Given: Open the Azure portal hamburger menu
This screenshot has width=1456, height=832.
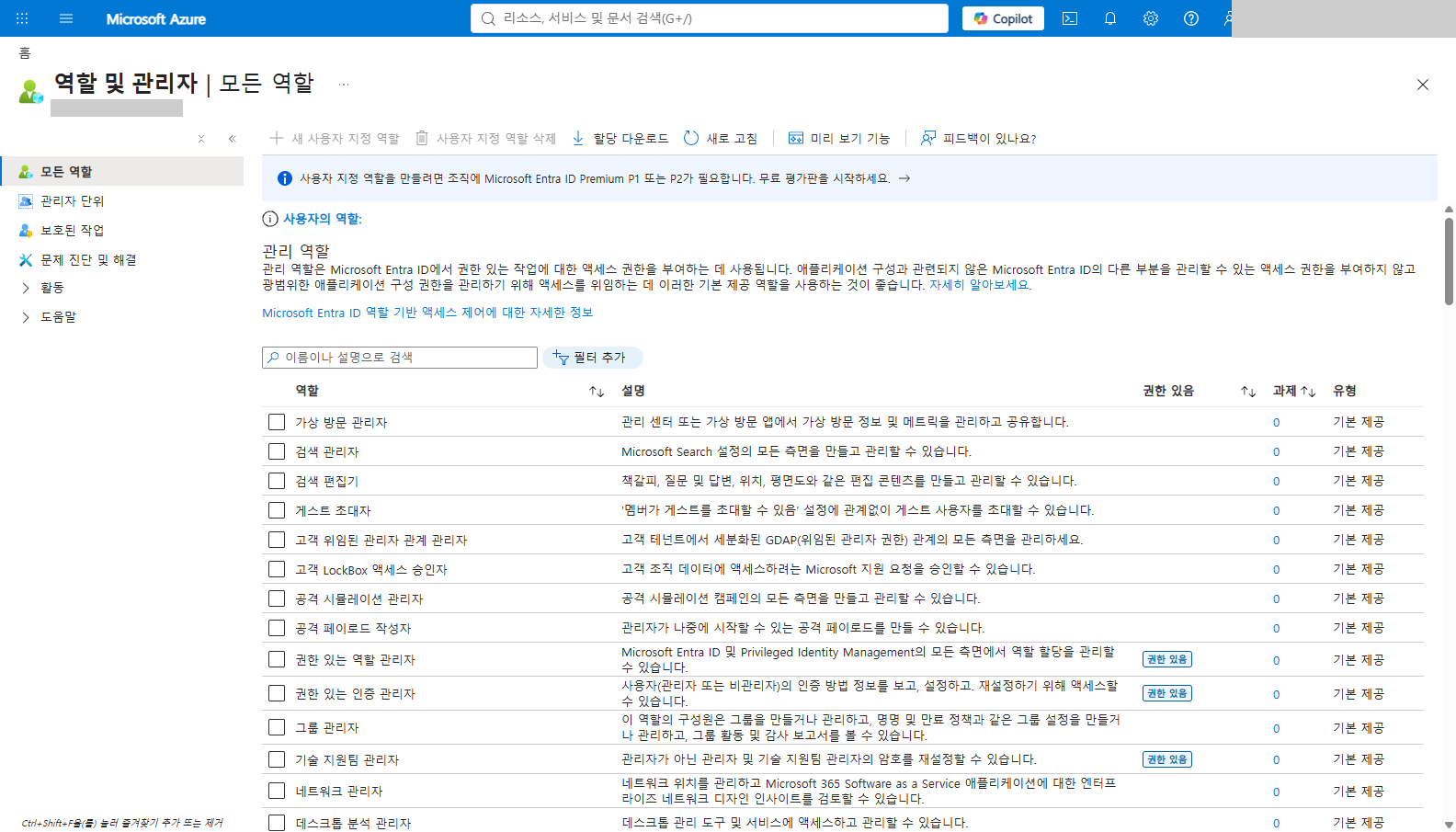Looking at the screenshot, I should (x=66, y=18).
